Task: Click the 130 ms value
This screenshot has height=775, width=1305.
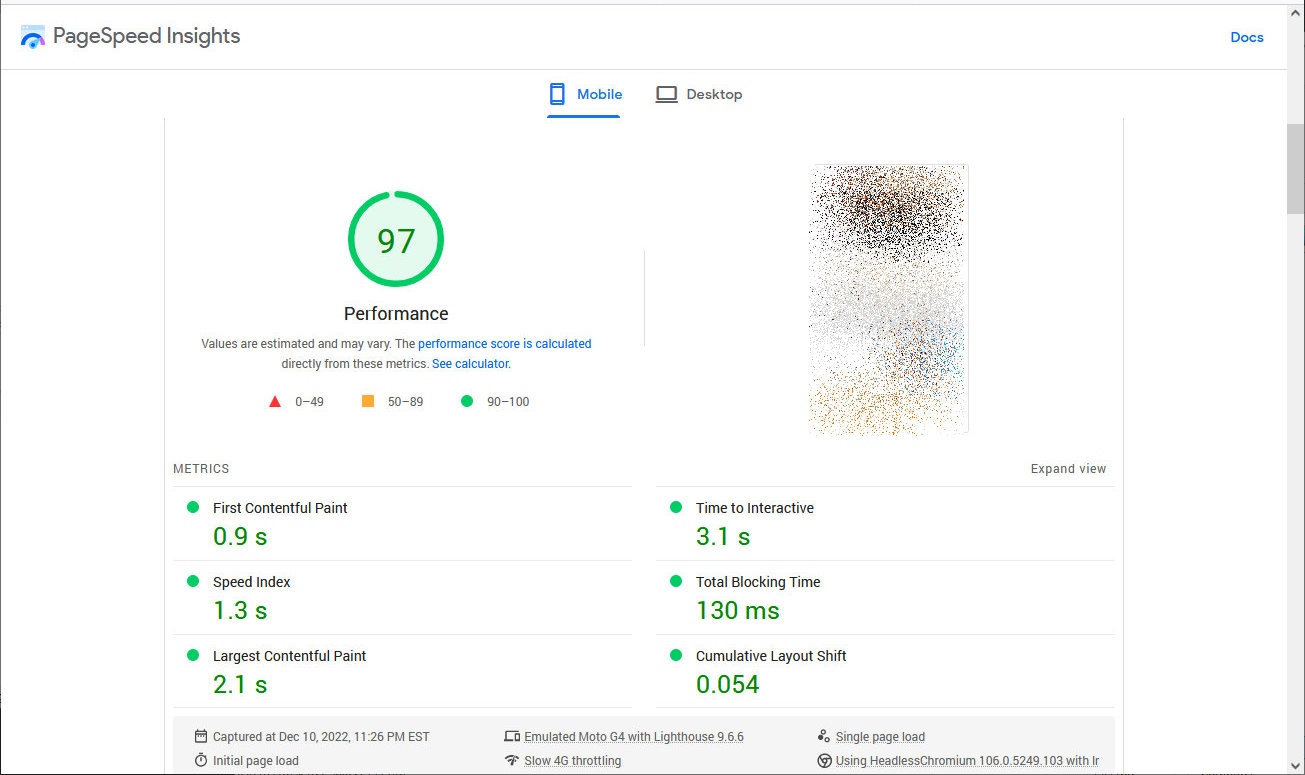Action: point(738,610)
